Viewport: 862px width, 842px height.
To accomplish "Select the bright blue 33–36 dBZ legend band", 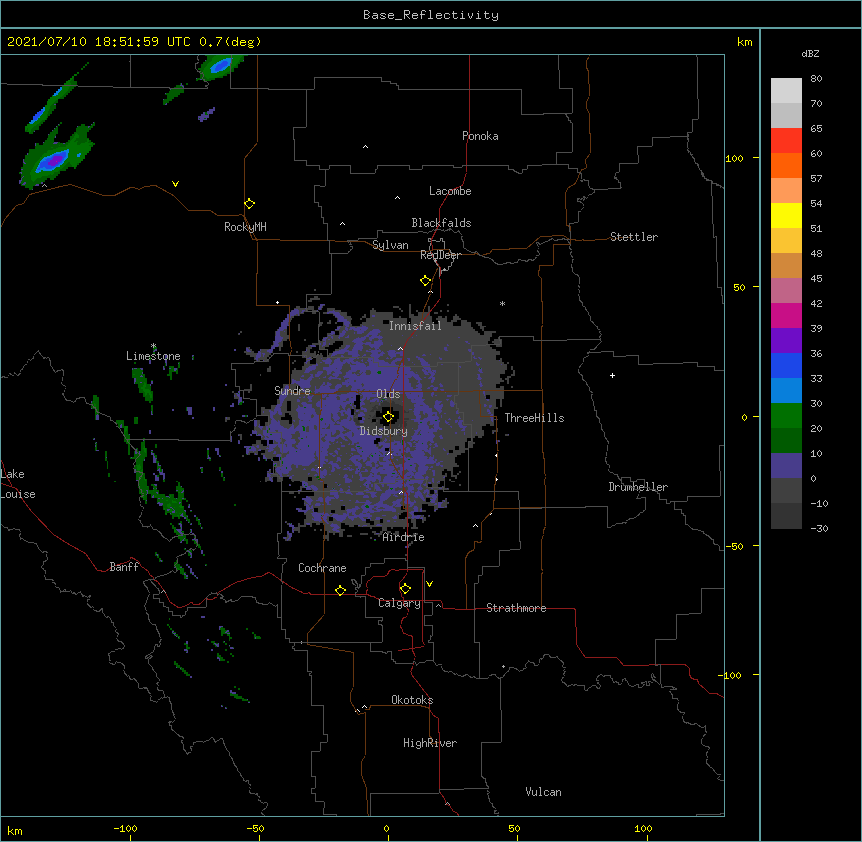I will point(786,365).
